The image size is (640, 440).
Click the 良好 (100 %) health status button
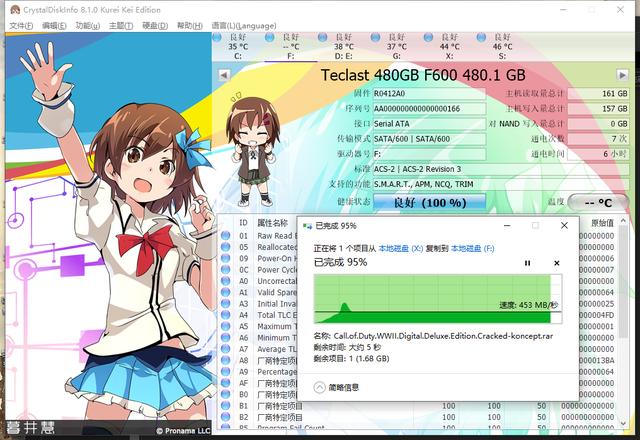point(429,202)
